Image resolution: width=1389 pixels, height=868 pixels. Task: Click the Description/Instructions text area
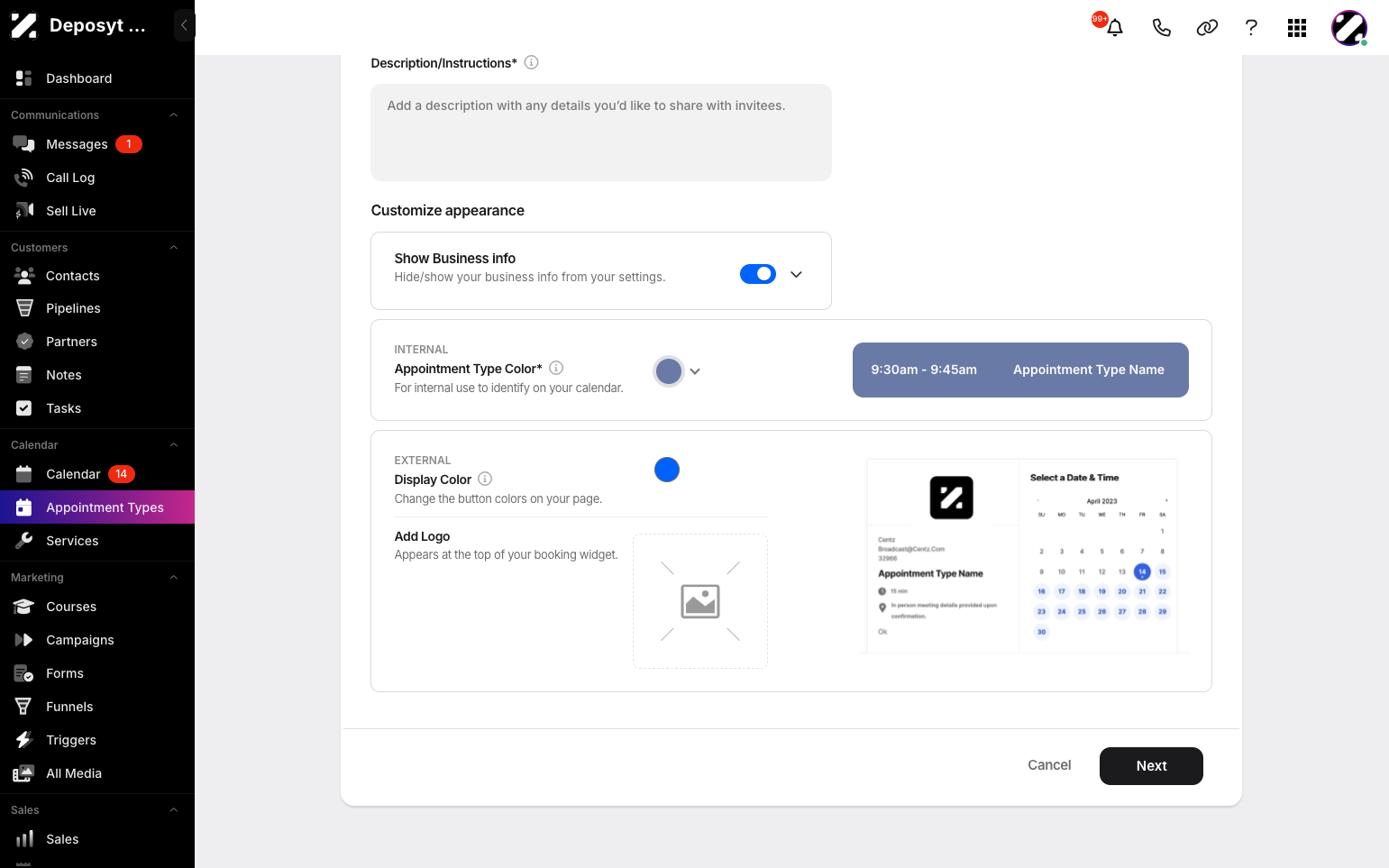point(601,132)
